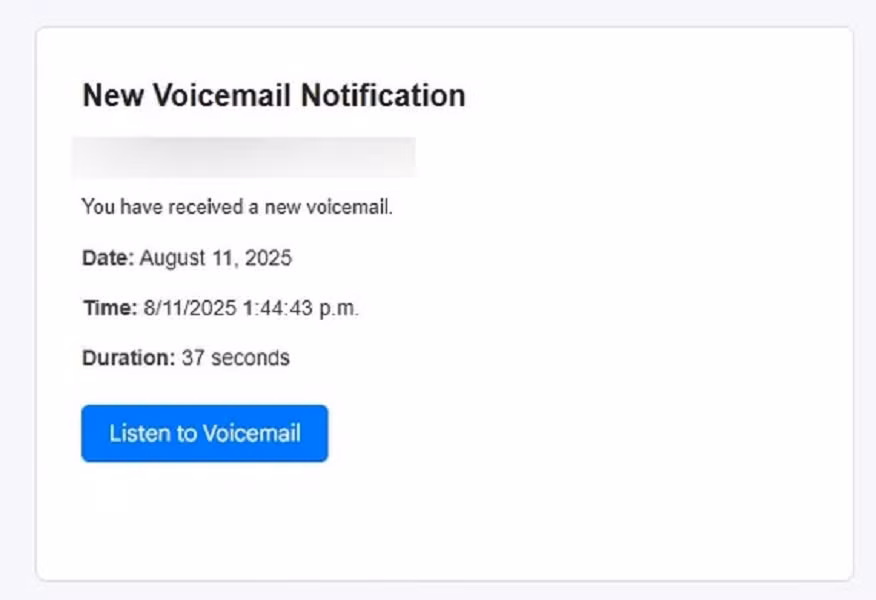
Task: Click the "You have received a new voicemail." sentence
Action: (237, 206)
